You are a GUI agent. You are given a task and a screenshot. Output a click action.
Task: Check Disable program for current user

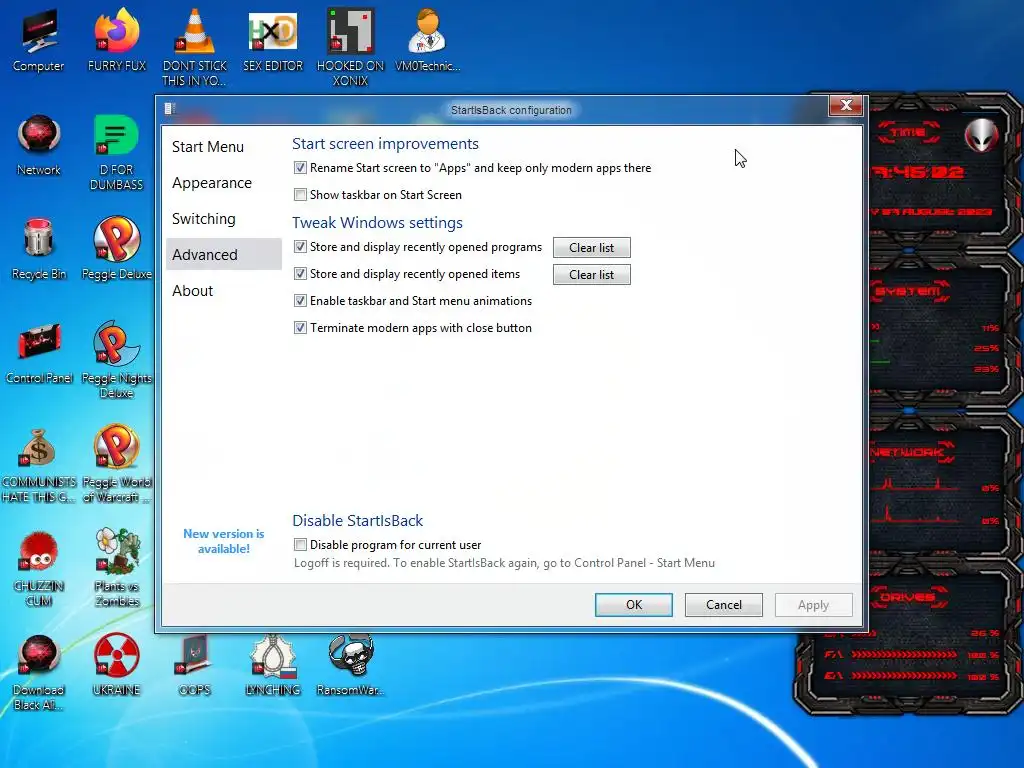coord(300,545)
